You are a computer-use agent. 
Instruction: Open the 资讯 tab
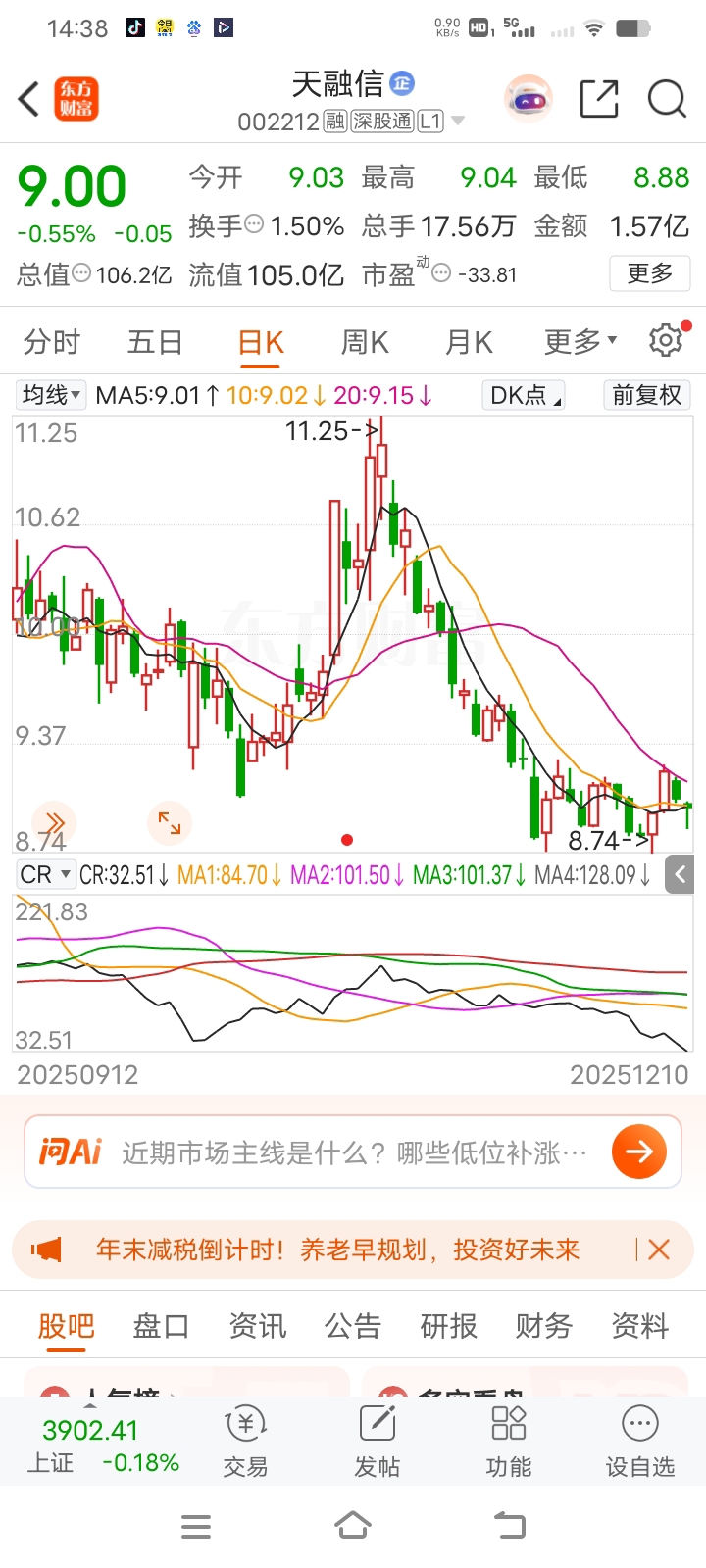[x=257, y=1325]
